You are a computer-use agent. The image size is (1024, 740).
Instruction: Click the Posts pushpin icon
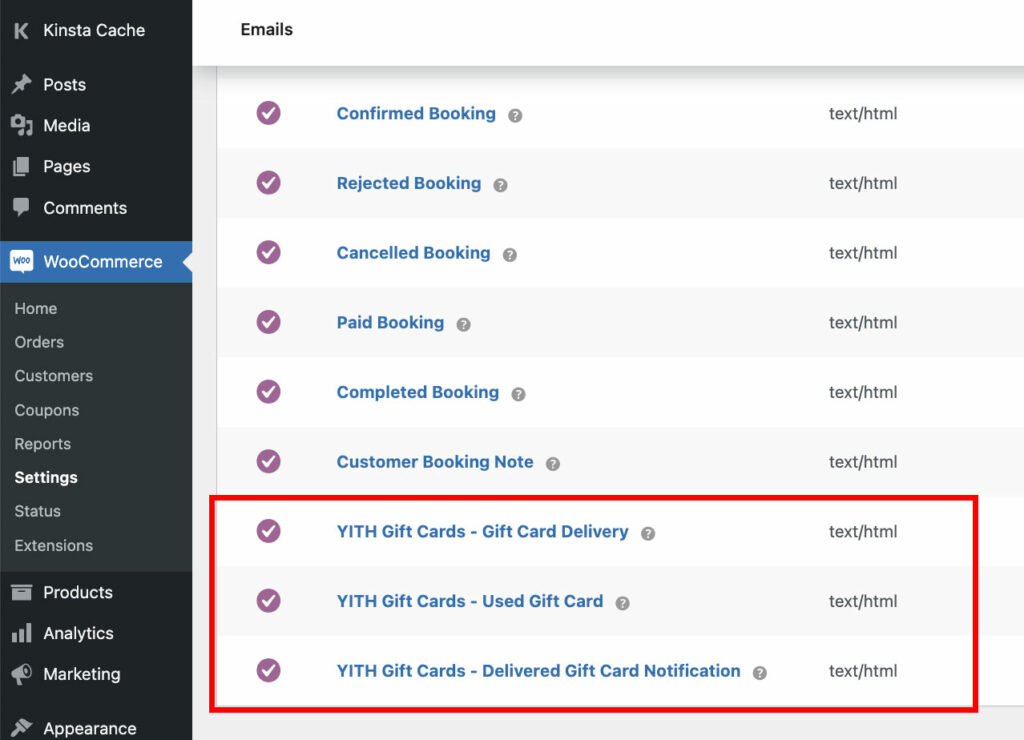21,84
